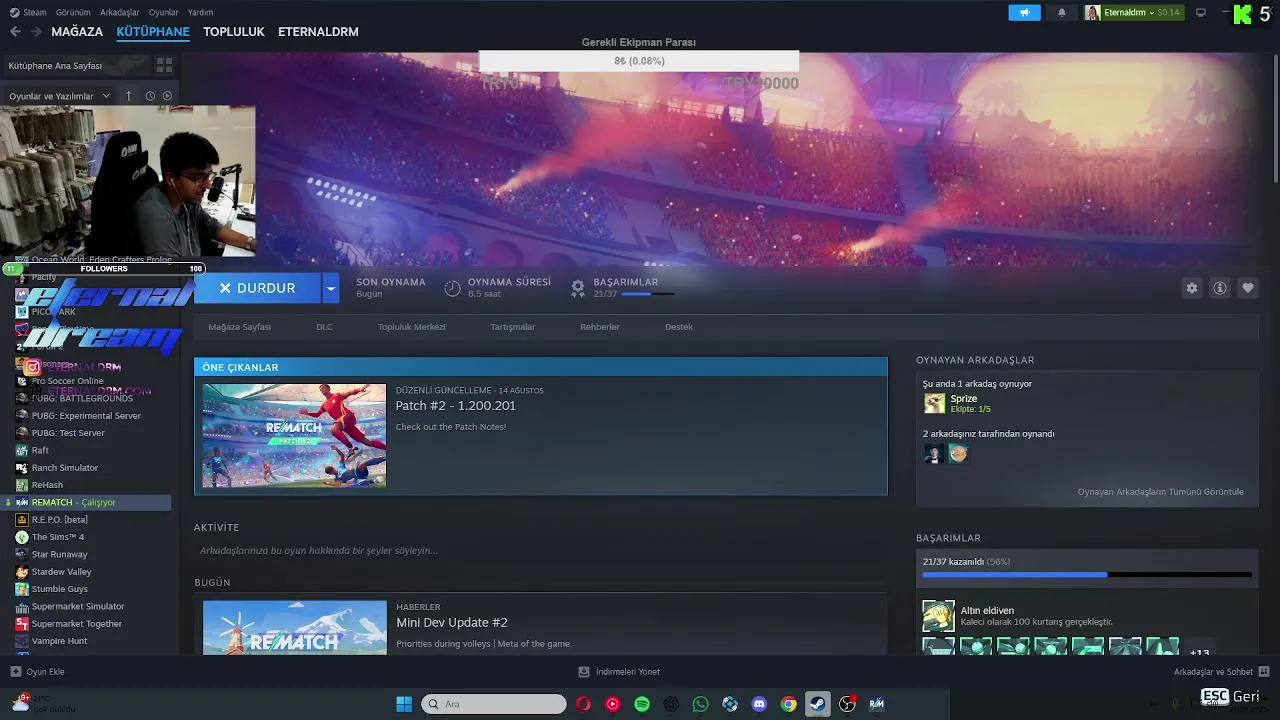Click Kütüphane Ana Sayfası button
Image resolution: width=1280 pixels, height=720 pixels.
pos(77,65)
